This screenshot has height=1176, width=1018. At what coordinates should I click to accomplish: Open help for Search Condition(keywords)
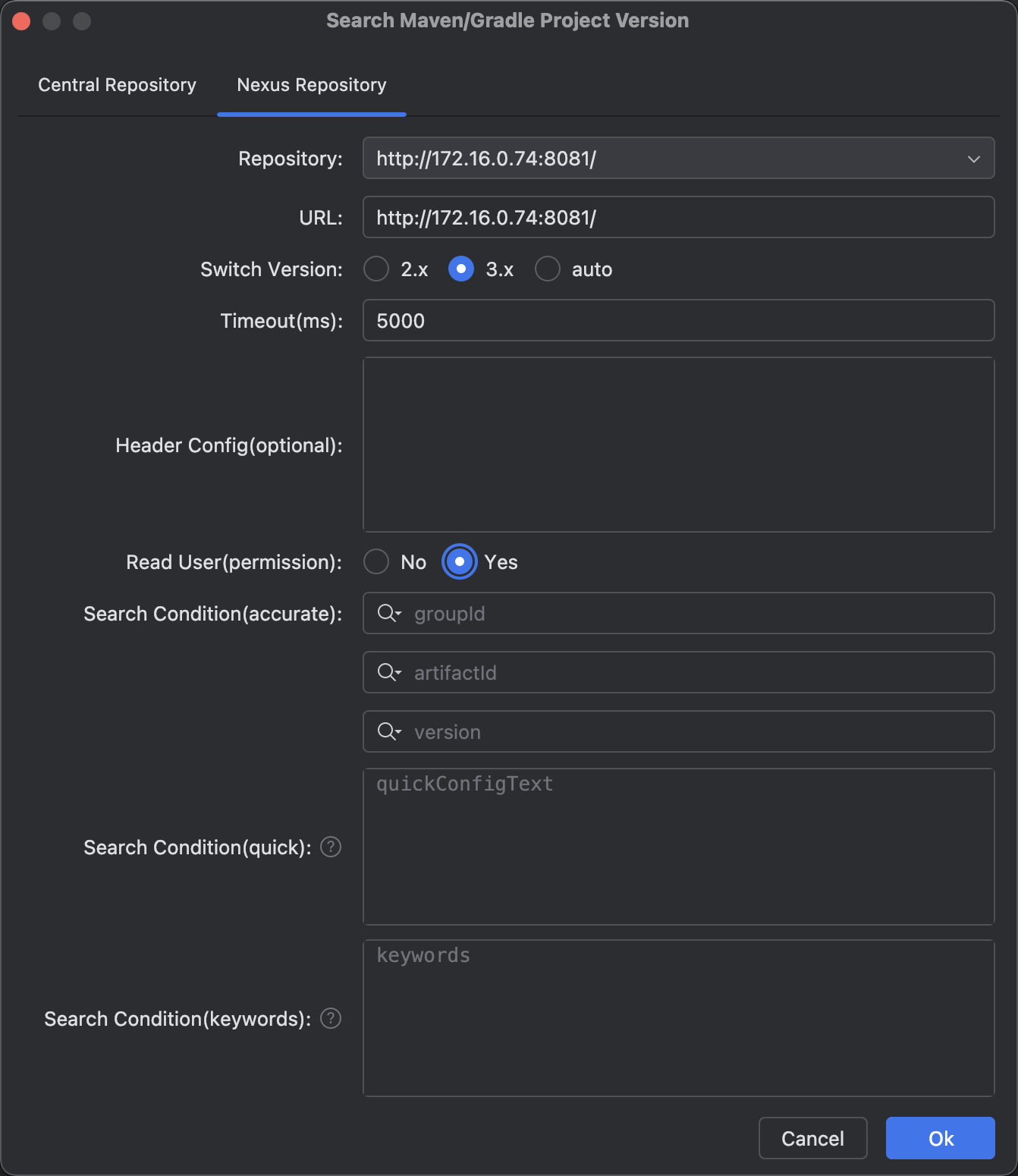[331, 1018]
